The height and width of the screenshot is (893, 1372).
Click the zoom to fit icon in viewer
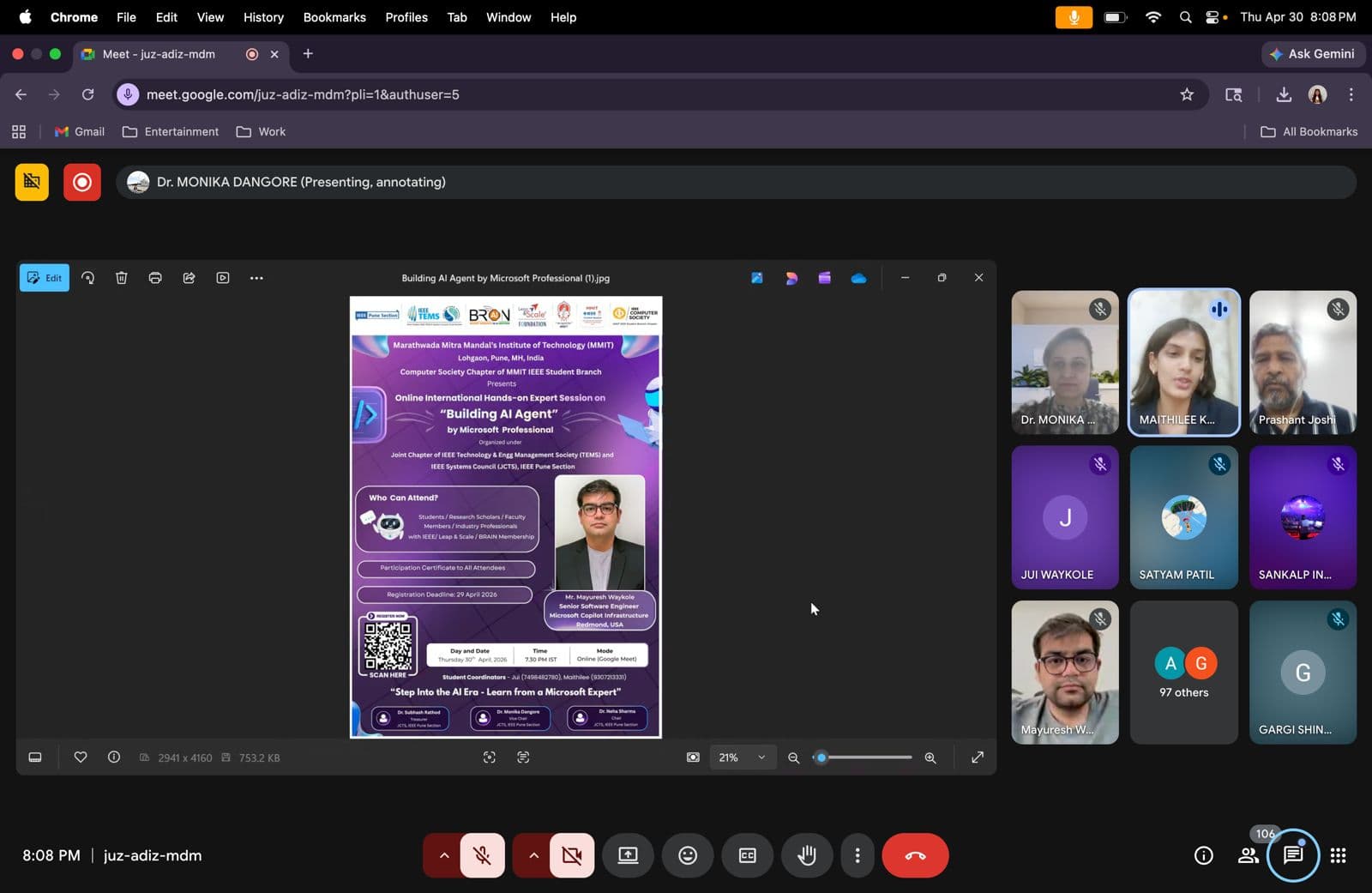coord(693,757)
